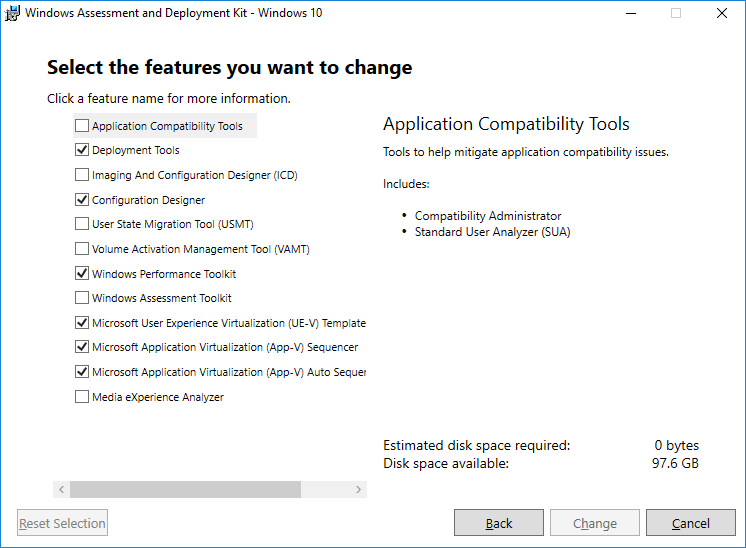746x548 pixels.
Task: Enable Imaging And Configuration Designer (ICD) checkbox
Action: click(82, 175)
